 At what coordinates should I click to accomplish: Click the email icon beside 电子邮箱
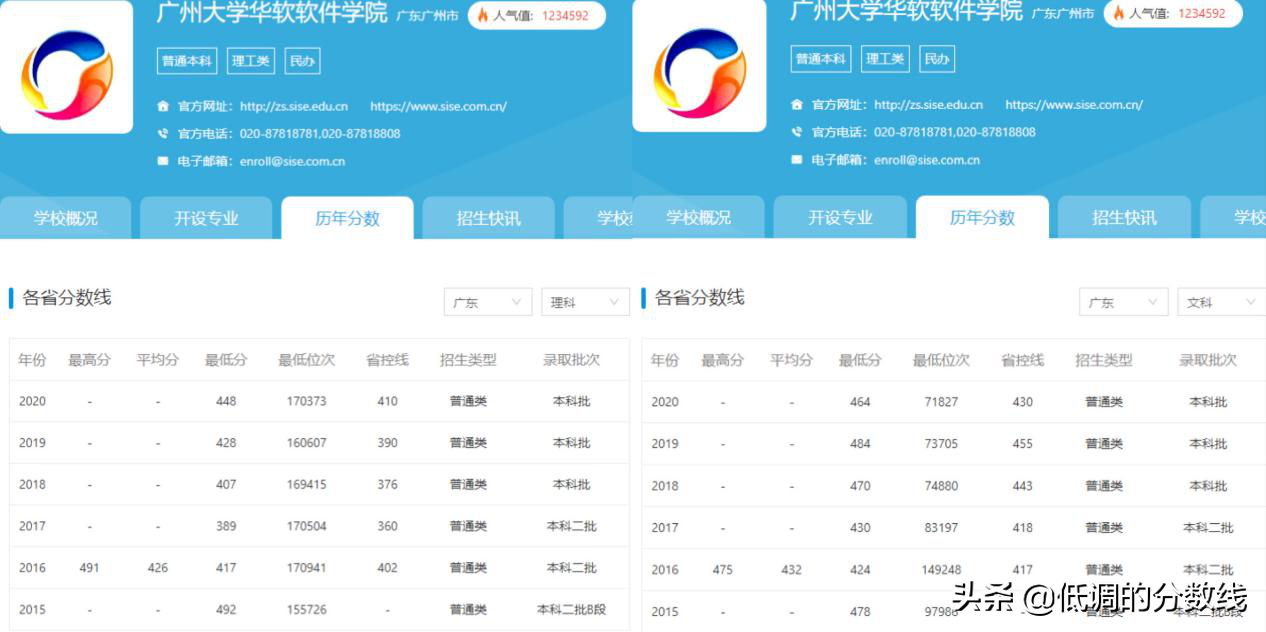164,158
